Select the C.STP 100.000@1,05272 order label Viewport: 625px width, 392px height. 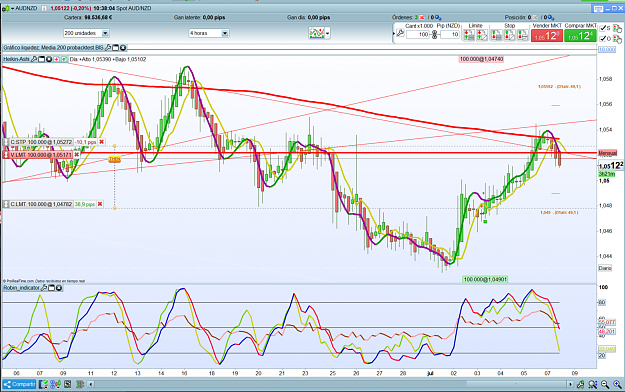coord(41,142)
